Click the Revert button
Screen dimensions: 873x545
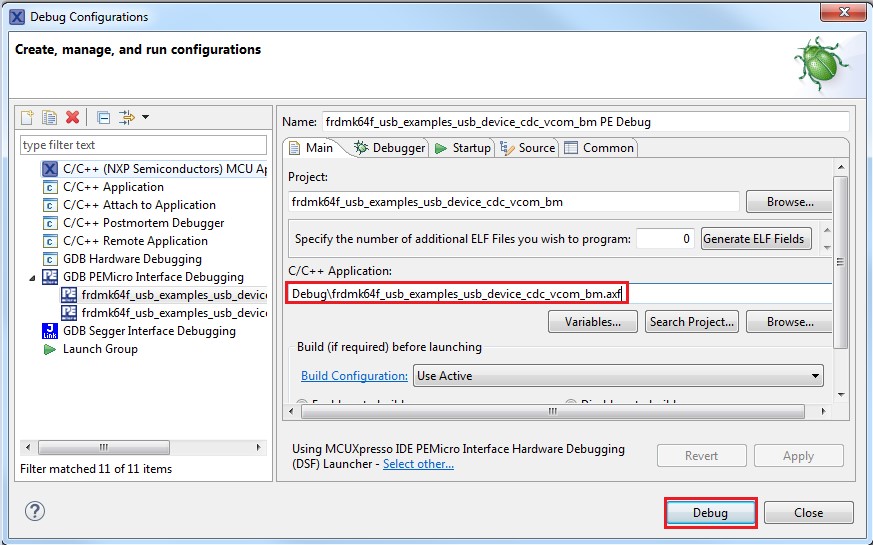coord(702,455)
